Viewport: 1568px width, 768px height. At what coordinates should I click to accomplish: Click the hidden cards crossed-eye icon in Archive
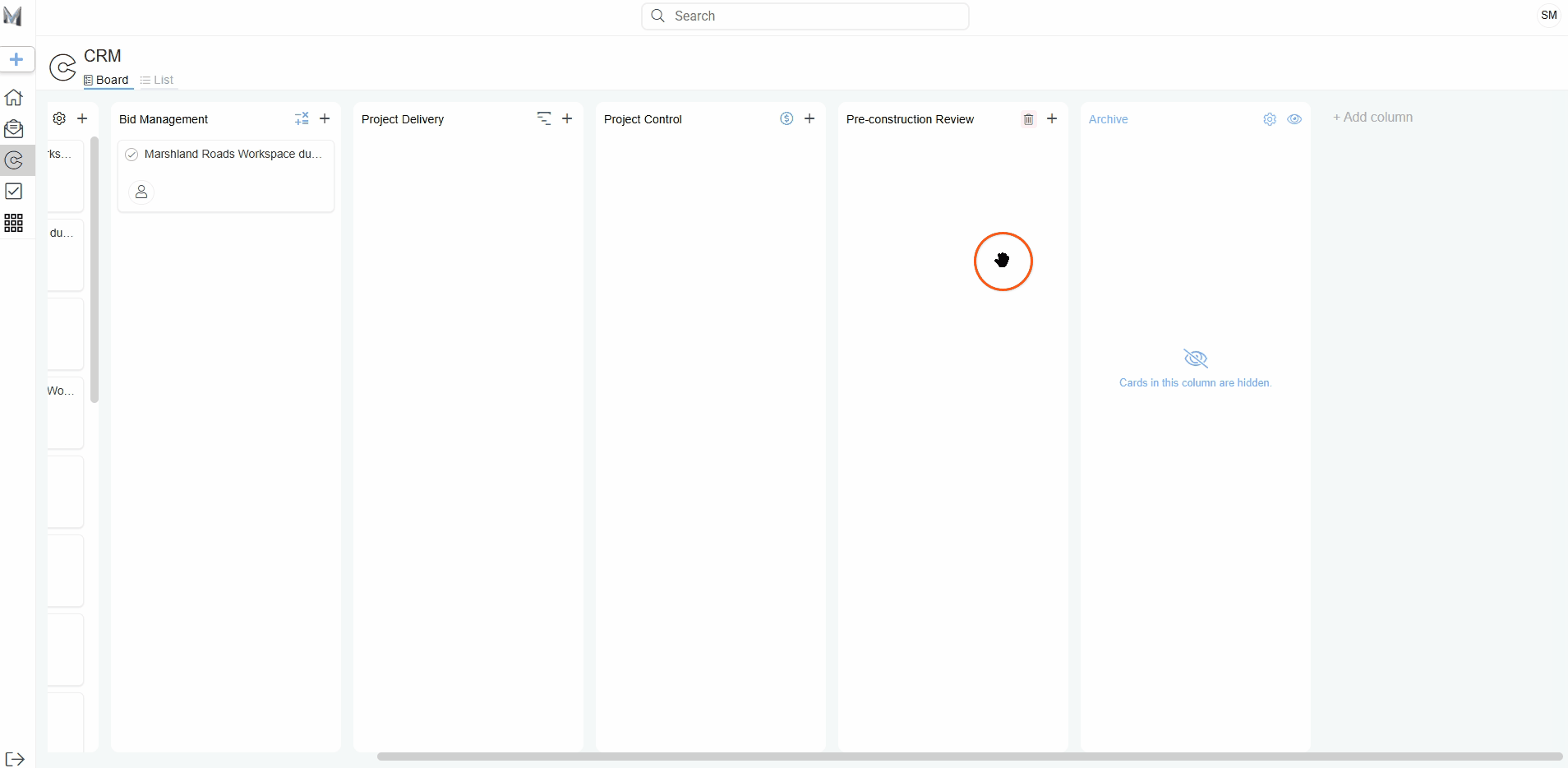1195,359
